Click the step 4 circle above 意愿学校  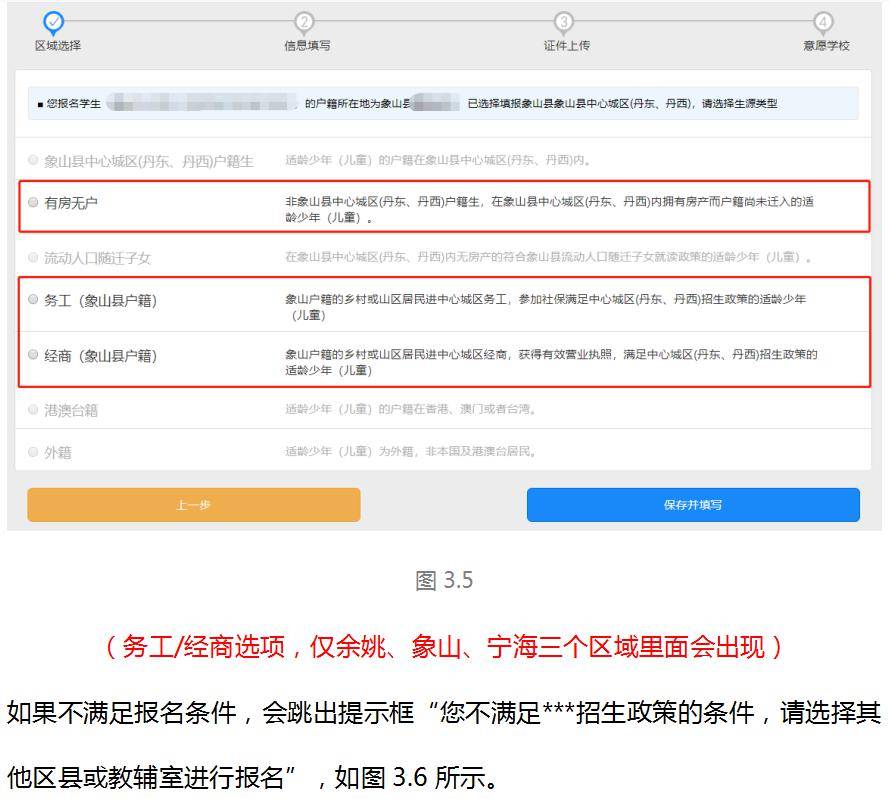point(823,22)
